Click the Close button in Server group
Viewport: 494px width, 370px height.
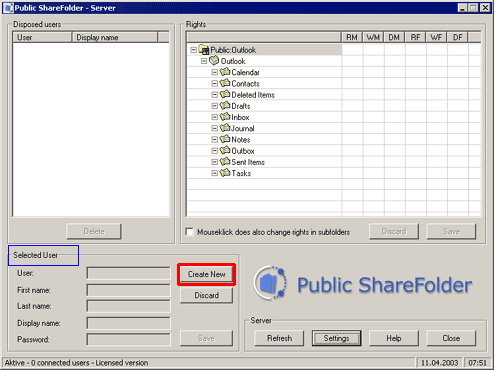pyautogui.click(x=451, y=338)
